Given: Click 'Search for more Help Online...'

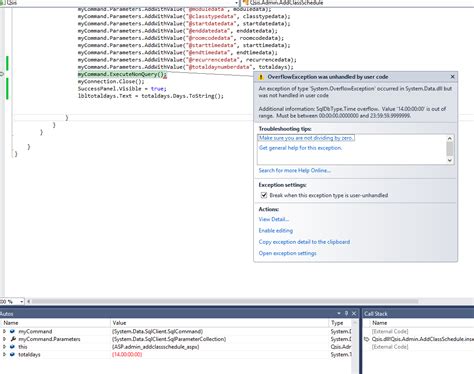Looking at the screenshot, I should pos(295,171).
